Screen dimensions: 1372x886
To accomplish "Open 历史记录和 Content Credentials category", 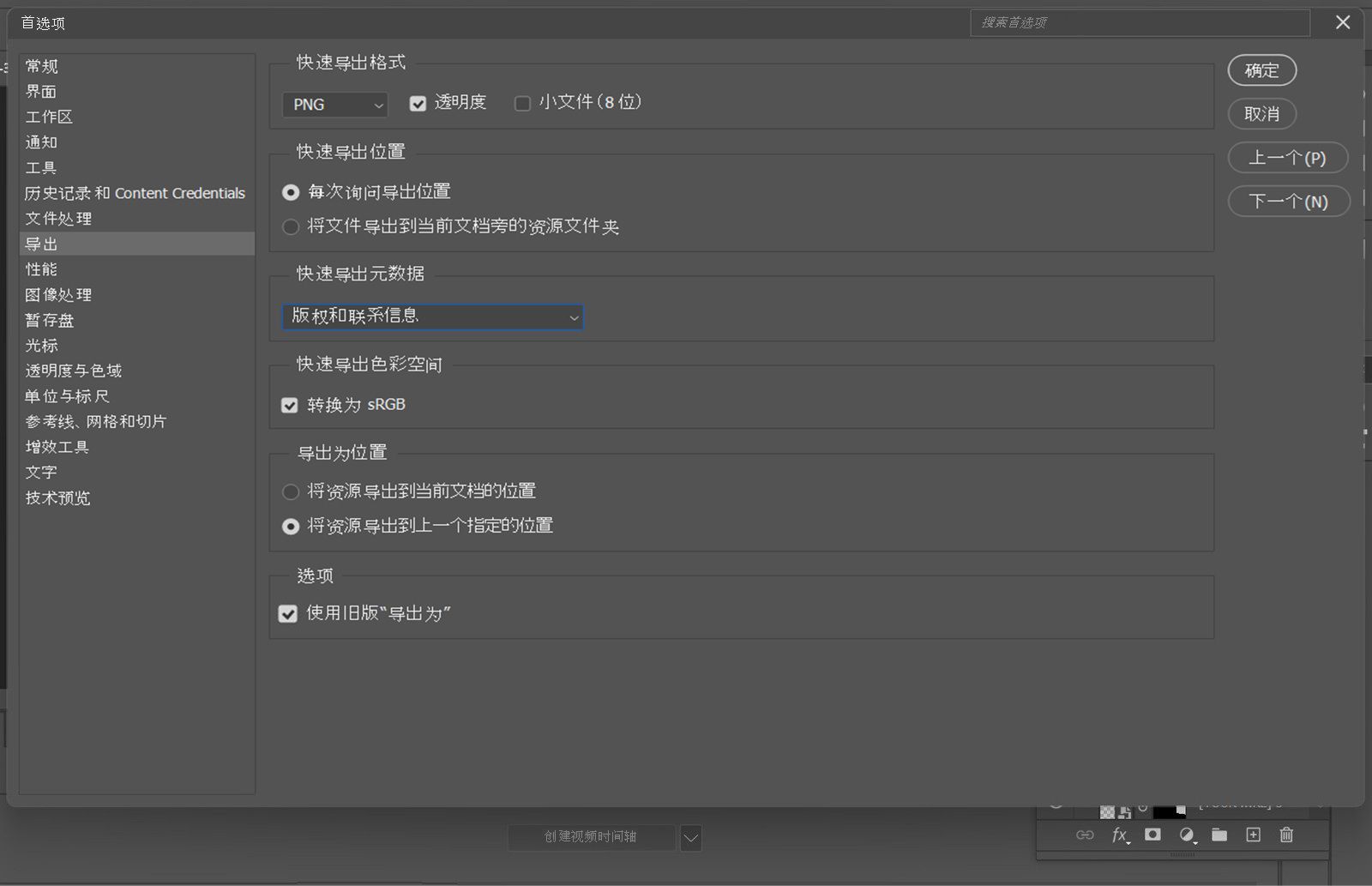I will 137,193.
